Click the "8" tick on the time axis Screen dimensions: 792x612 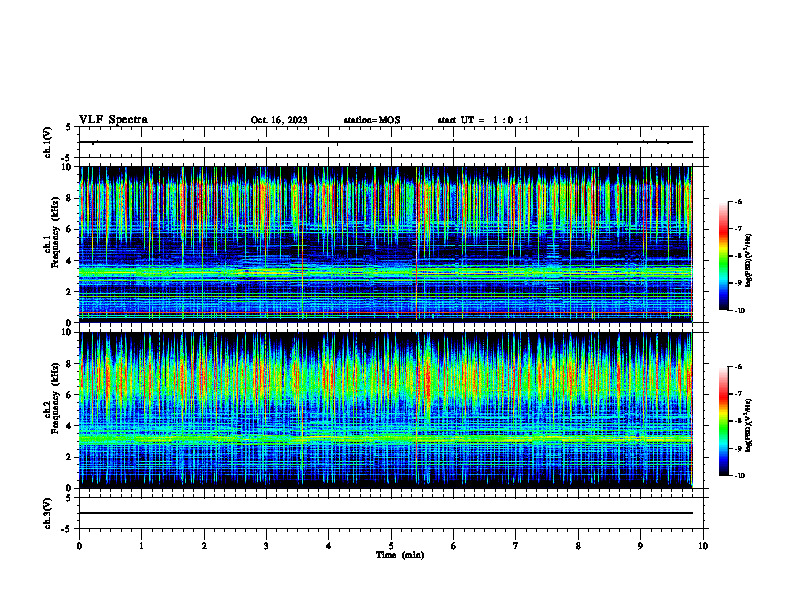click(x=578, y=546)
